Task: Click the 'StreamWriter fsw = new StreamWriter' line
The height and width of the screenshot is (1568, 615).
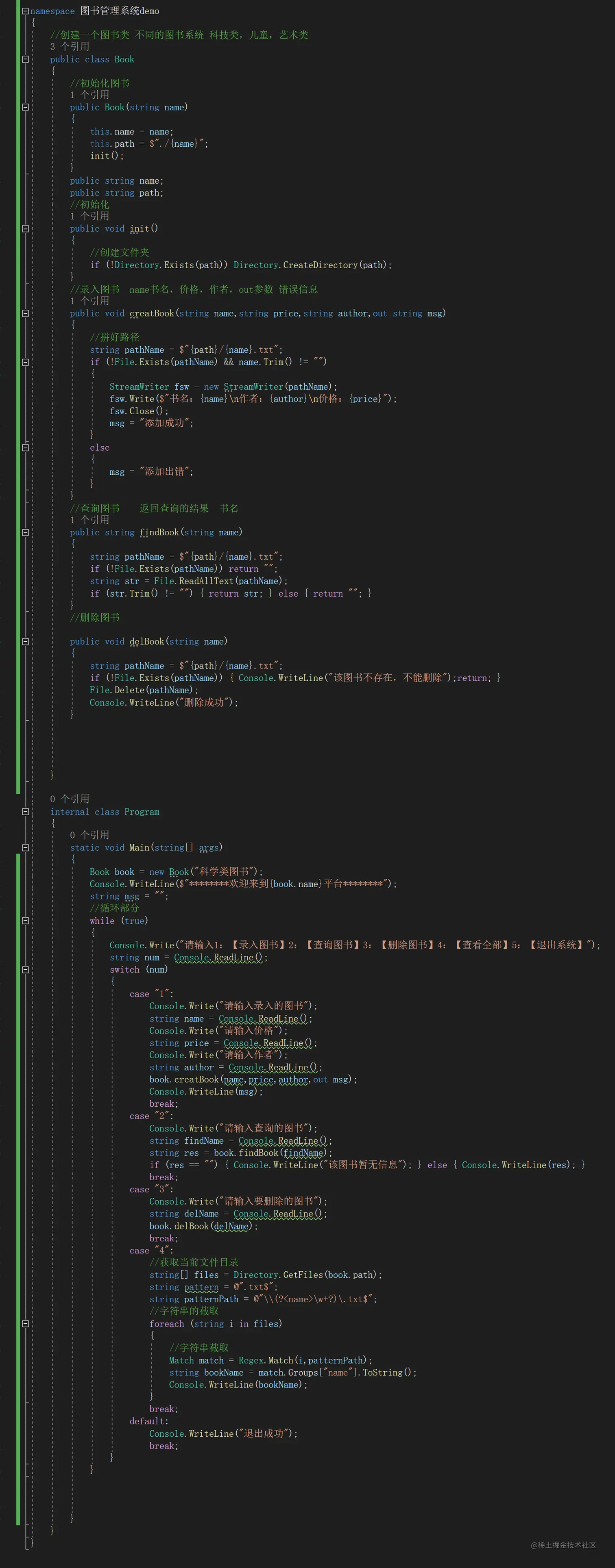Action: [x=223, y=387]
